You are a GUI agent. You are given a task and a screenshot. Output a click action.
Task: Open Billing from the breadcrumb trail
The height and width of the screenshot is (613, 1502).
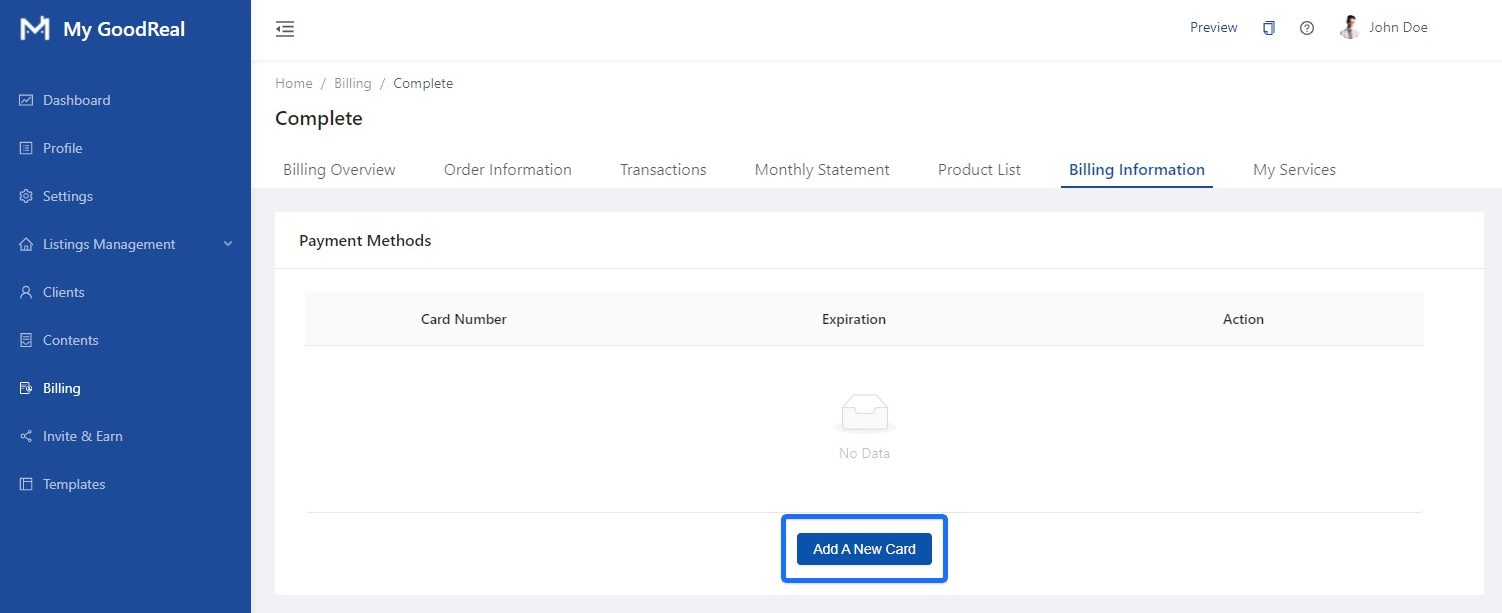352,83
